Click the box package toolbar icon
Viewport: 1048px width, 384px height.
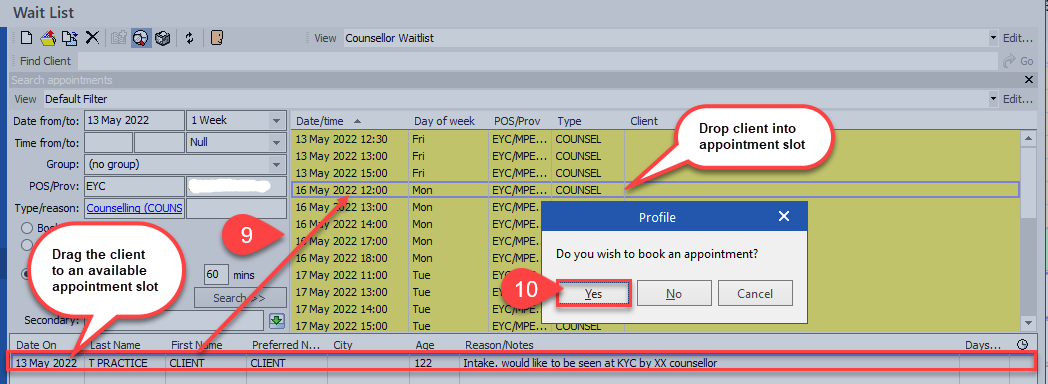[162, 38]
